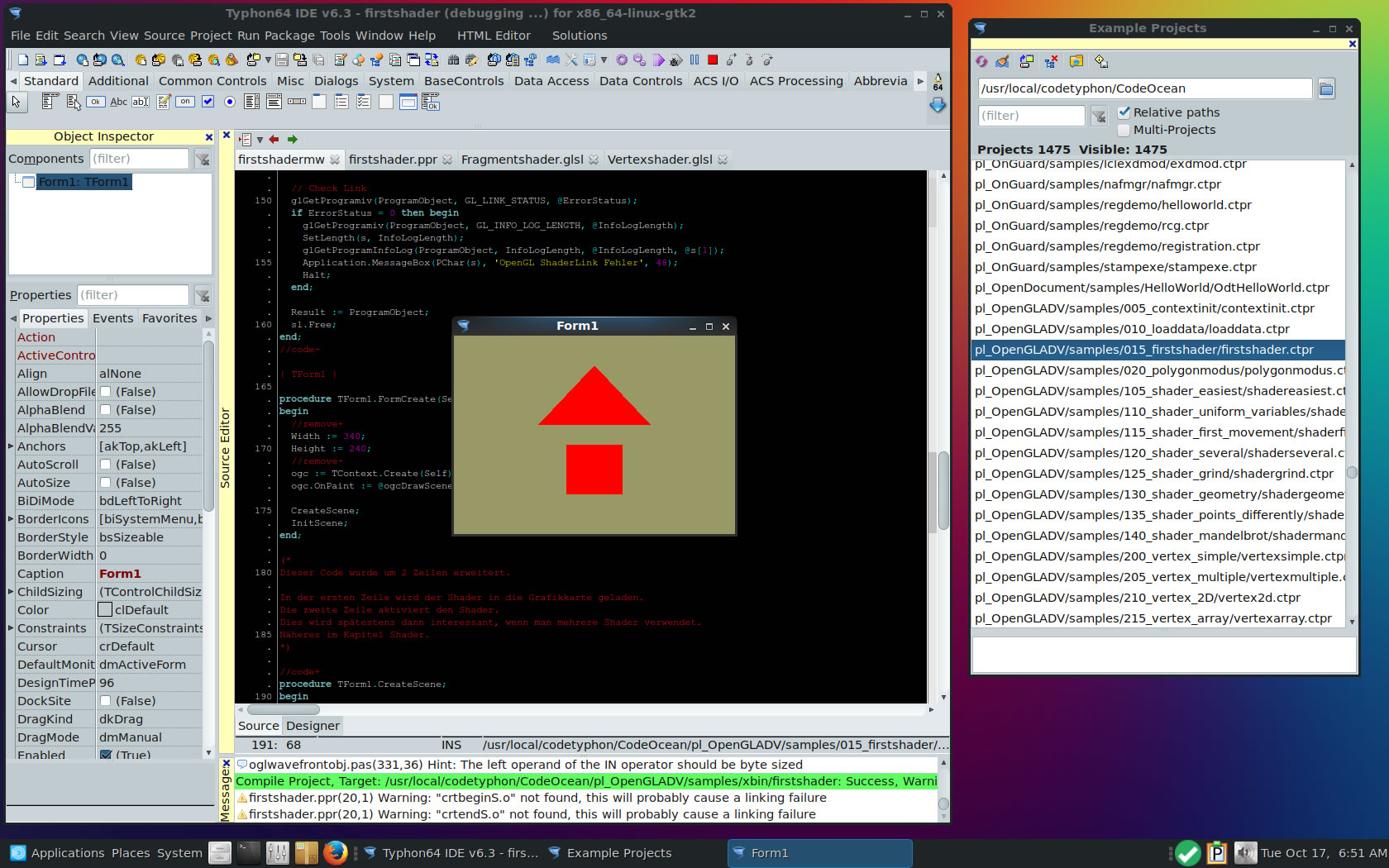
Task: Click the folder browse button beside CodeOcean path
Action: pos(1326,88)
